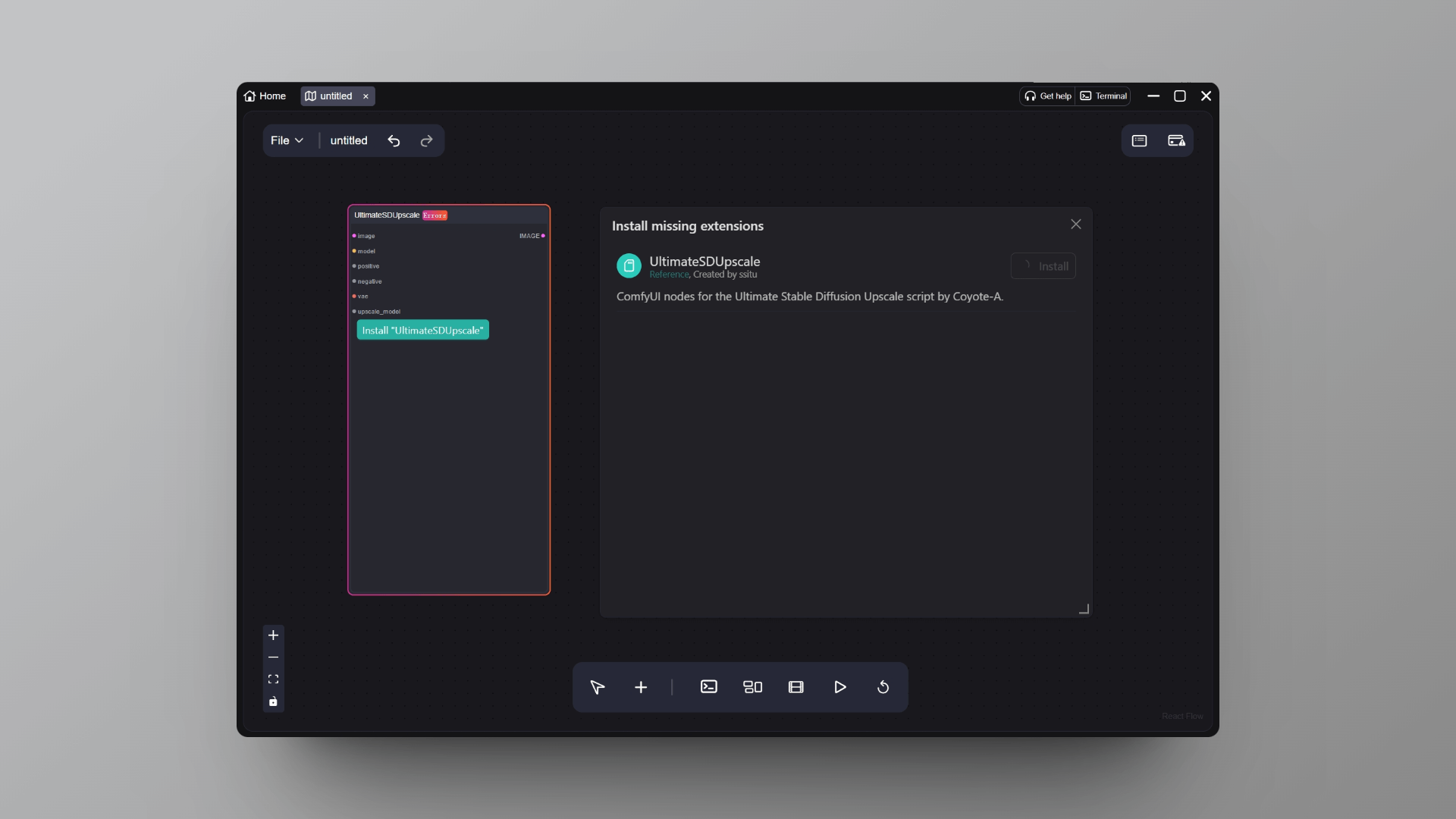Undo the last action
Screen dimensions: 1456x819
[394, 140]
